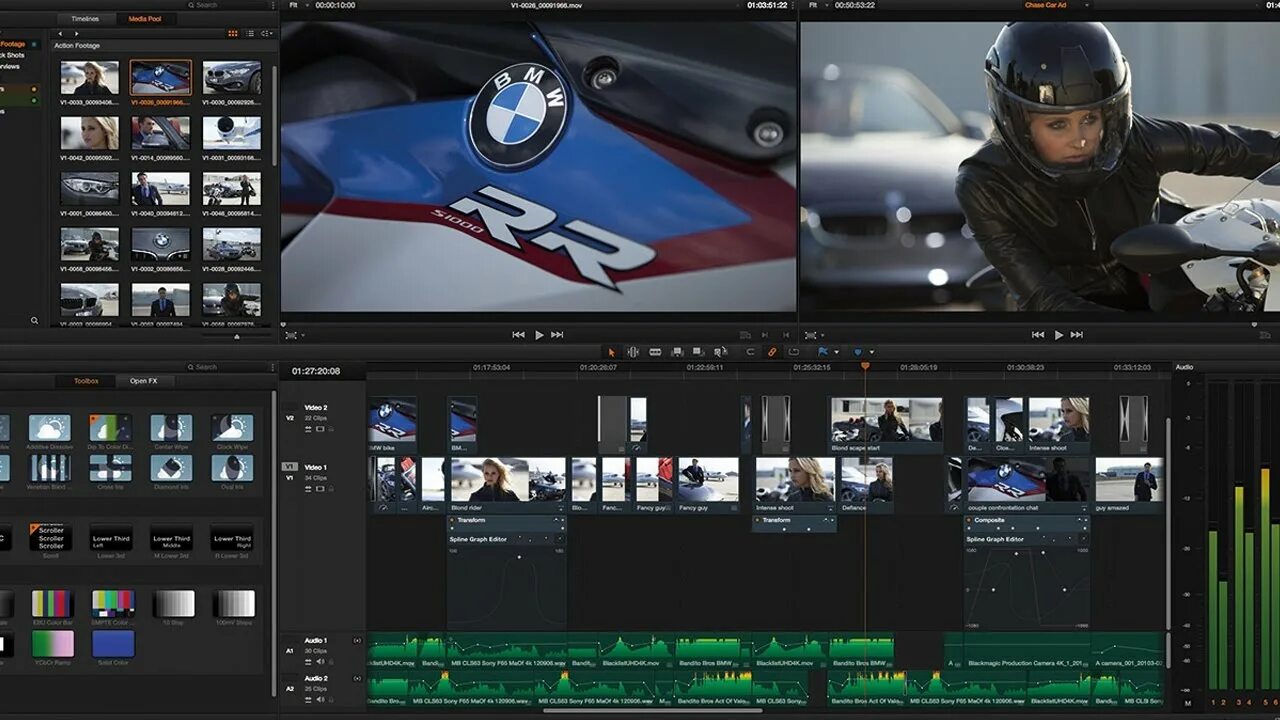Mute the Audio 2 track speaker
Viewport: 1280px width, 720px height.
tap(320, 699)
